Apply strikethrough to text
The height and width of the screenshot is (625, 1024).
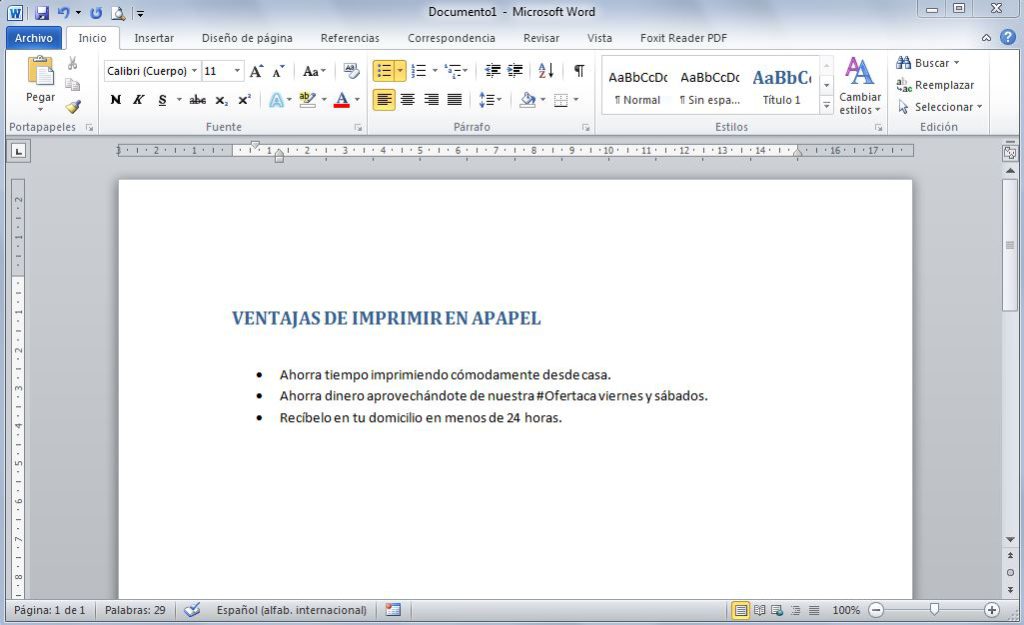[x=198, y=99]
